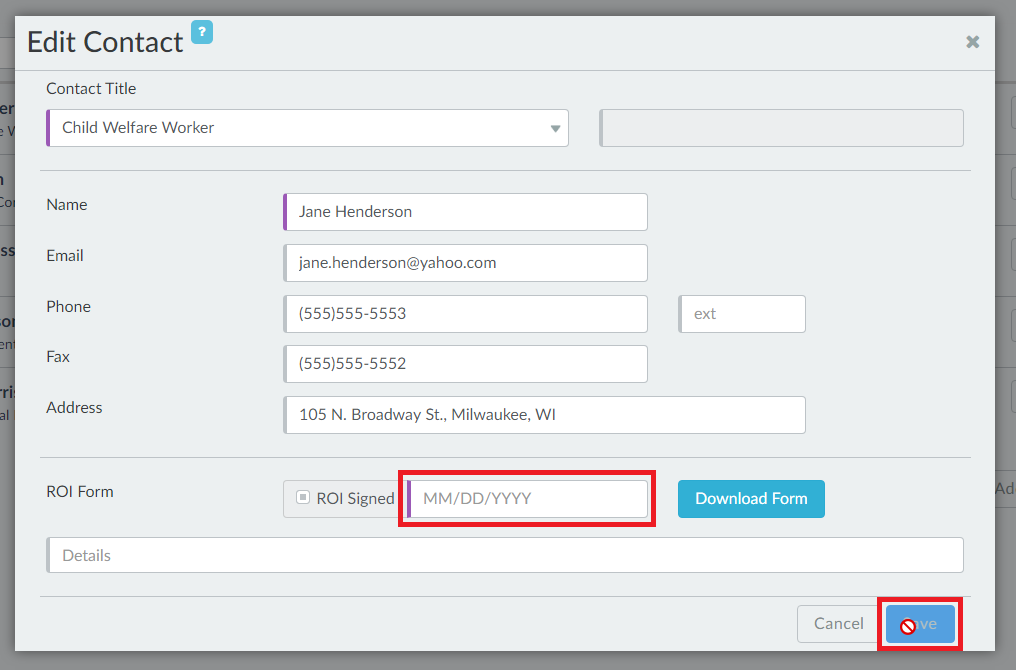Click the grayed-out field beside Contact Title

[x=781, y=128]
